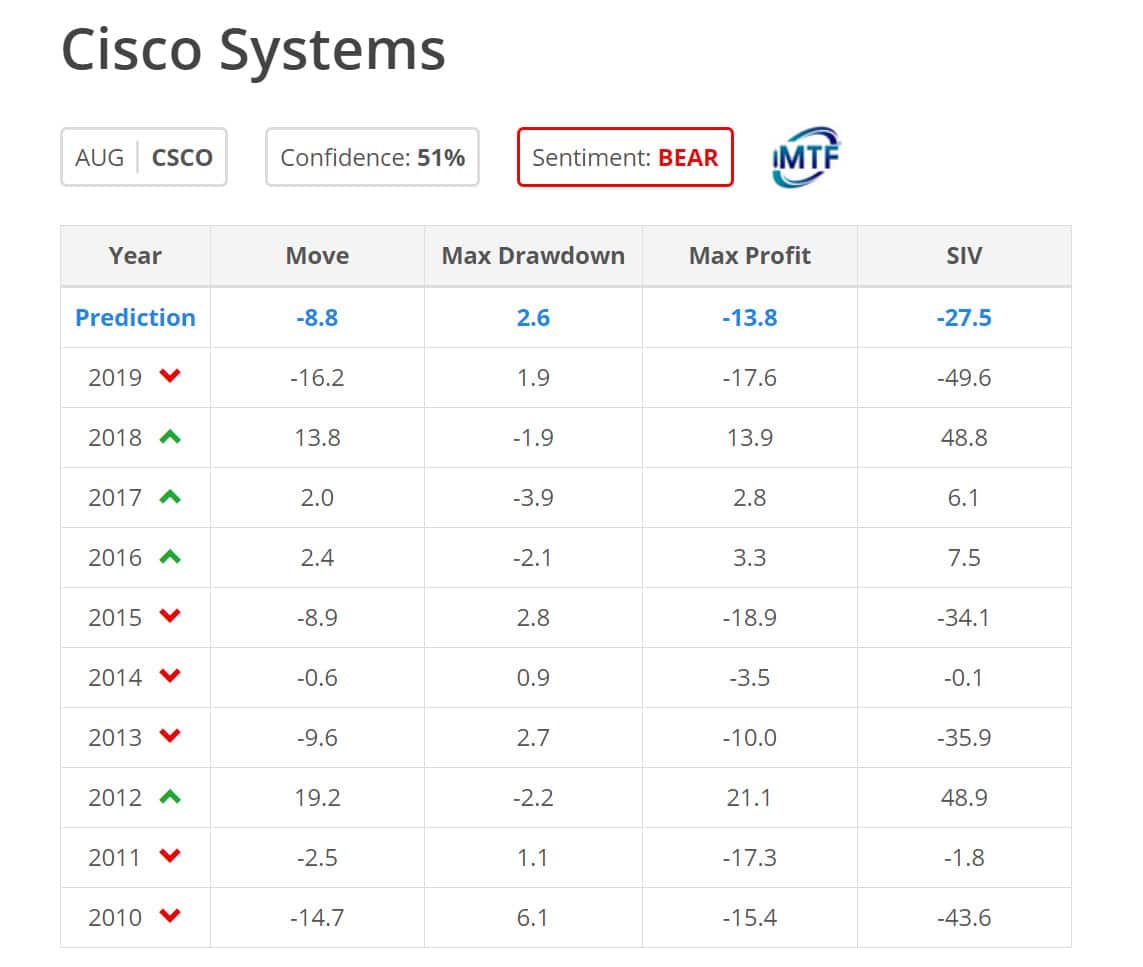The image size is (1143, 967).
Task: Click the red down arrow beside 2015
Action: click(170, 616)
